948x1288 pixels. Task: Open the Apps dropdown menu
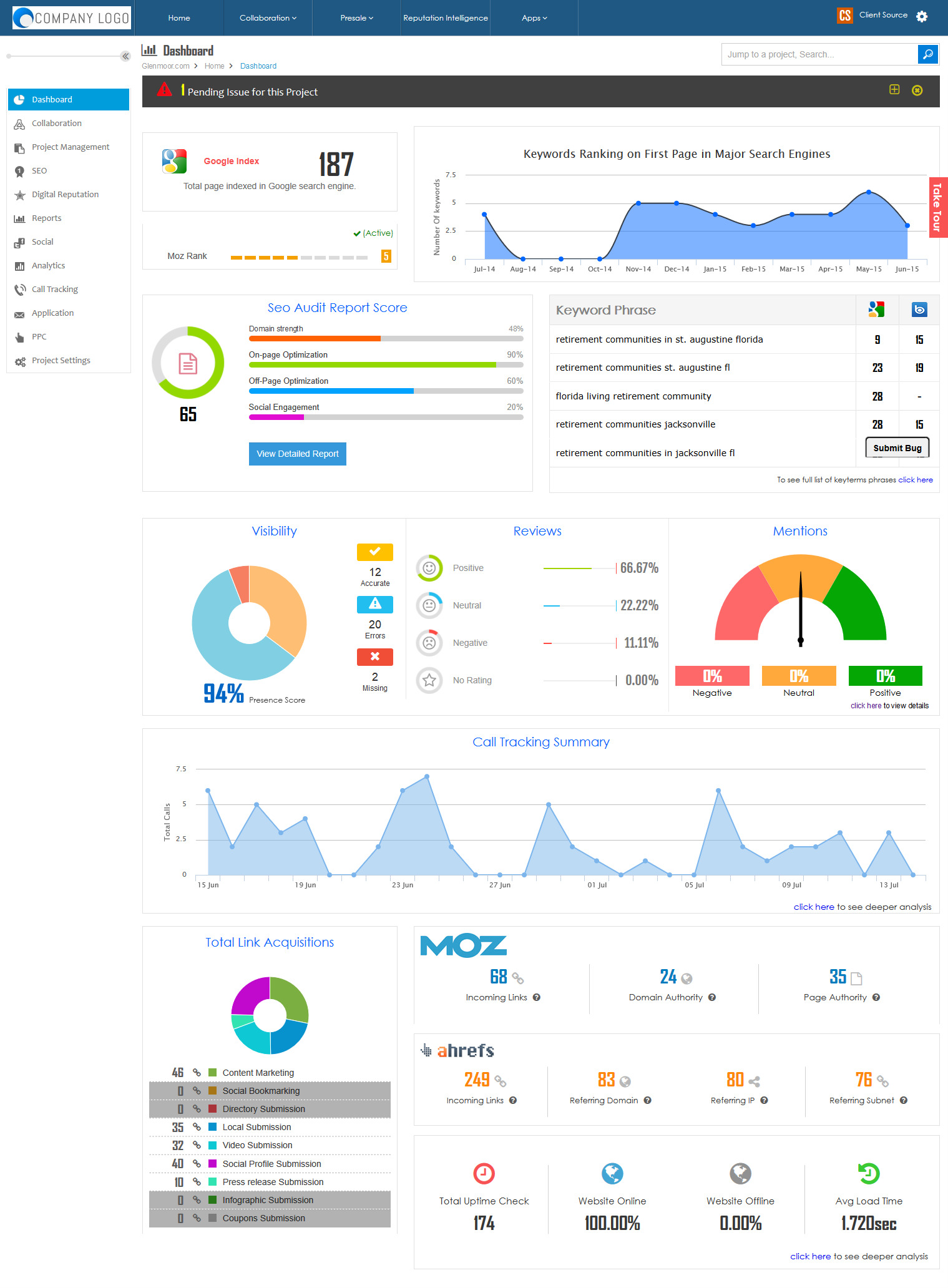click(534, 17)
